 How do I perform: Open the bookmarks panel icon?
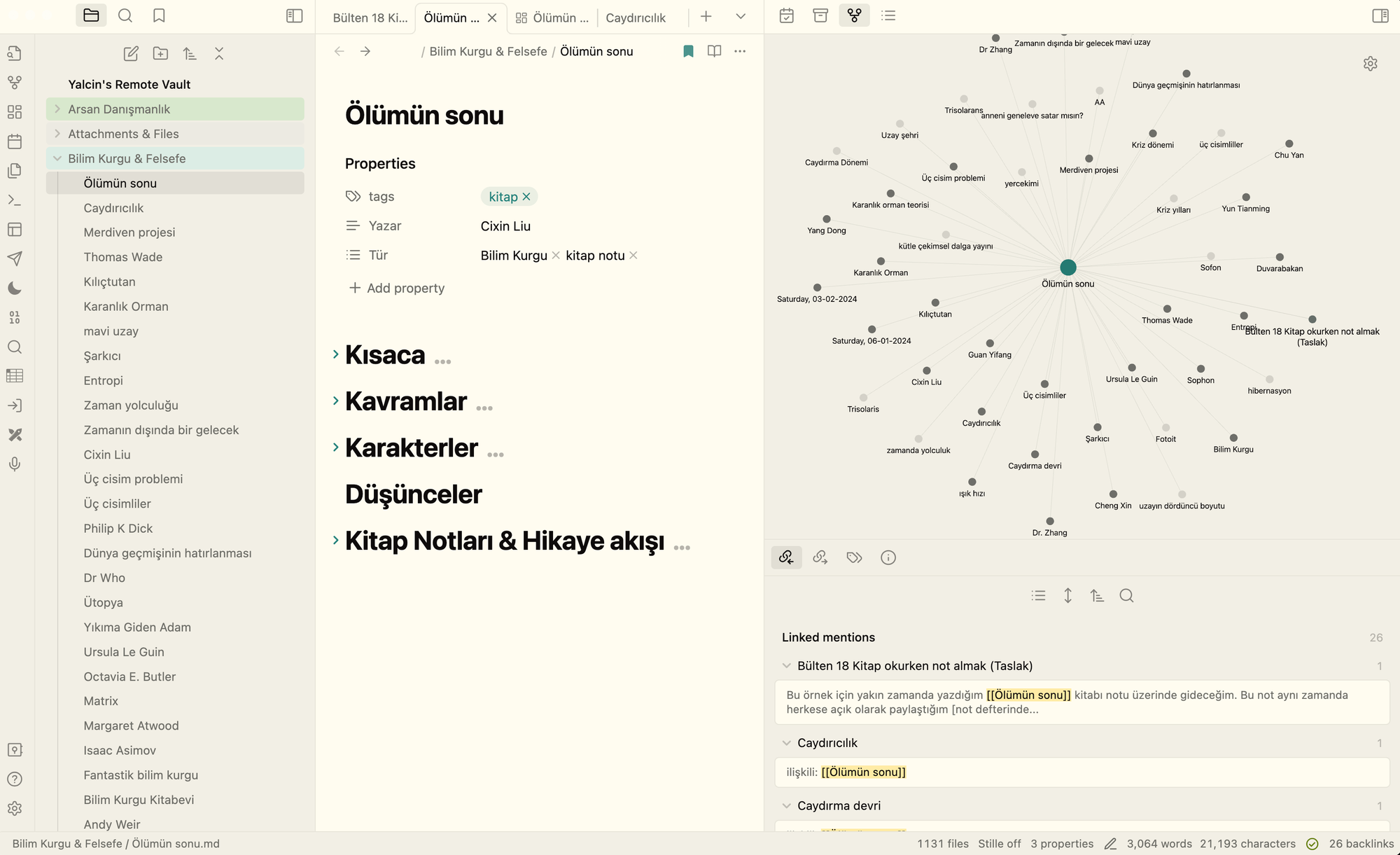(159, 15)
